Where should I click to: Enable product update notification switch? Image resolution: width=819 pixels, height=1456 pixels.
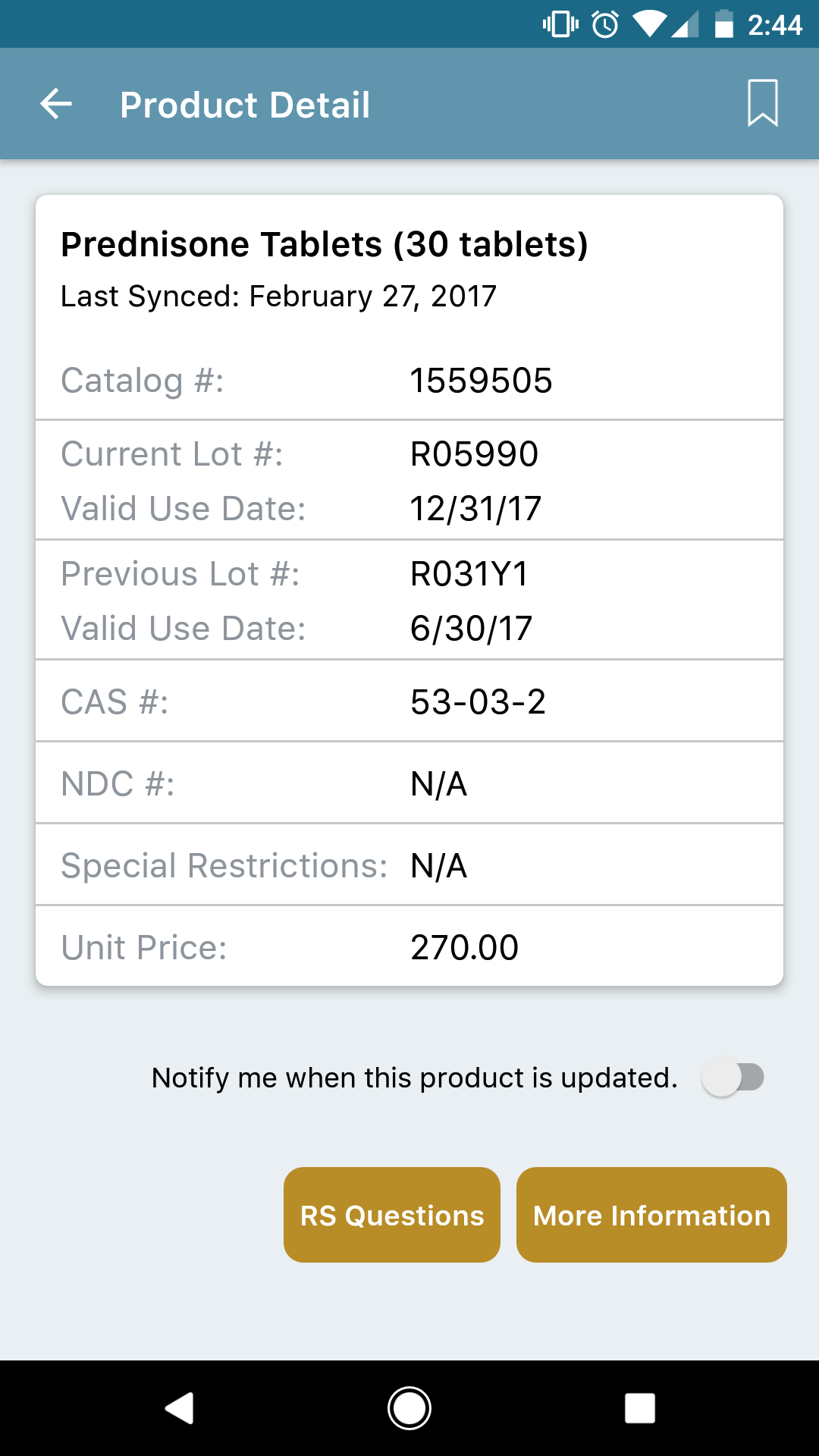pos(733,1077)
